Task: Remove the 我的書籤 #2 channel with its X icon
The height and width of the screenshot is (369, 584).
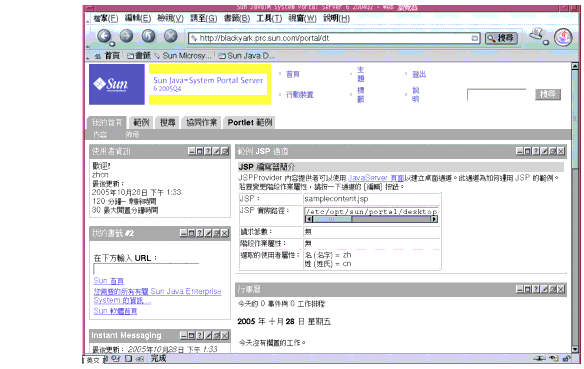Action: point(225,233)
